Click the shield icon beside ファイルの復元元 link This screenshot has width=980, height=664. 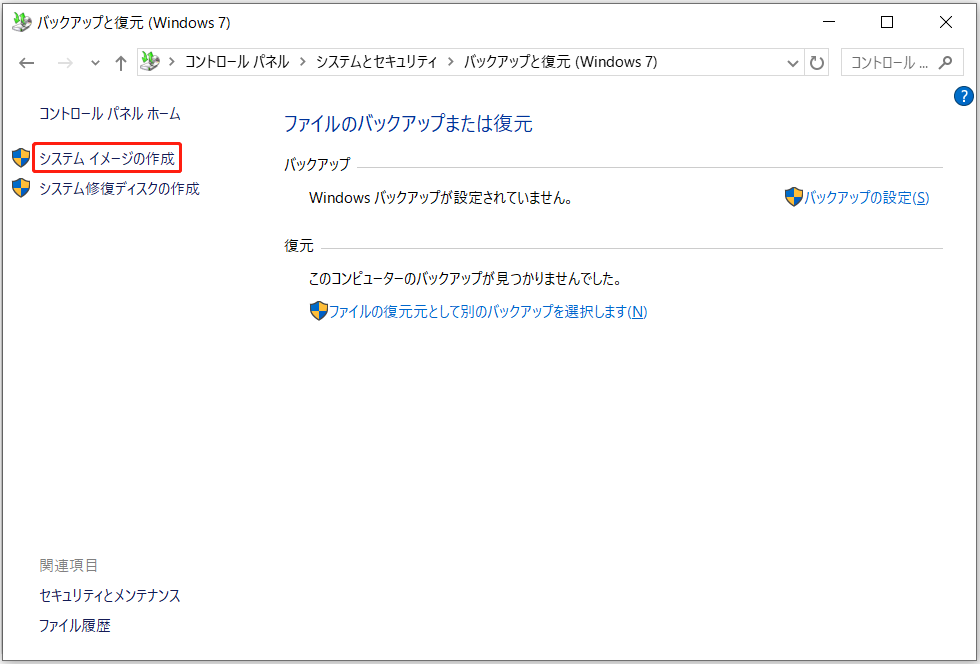click(x=318, y=311)
